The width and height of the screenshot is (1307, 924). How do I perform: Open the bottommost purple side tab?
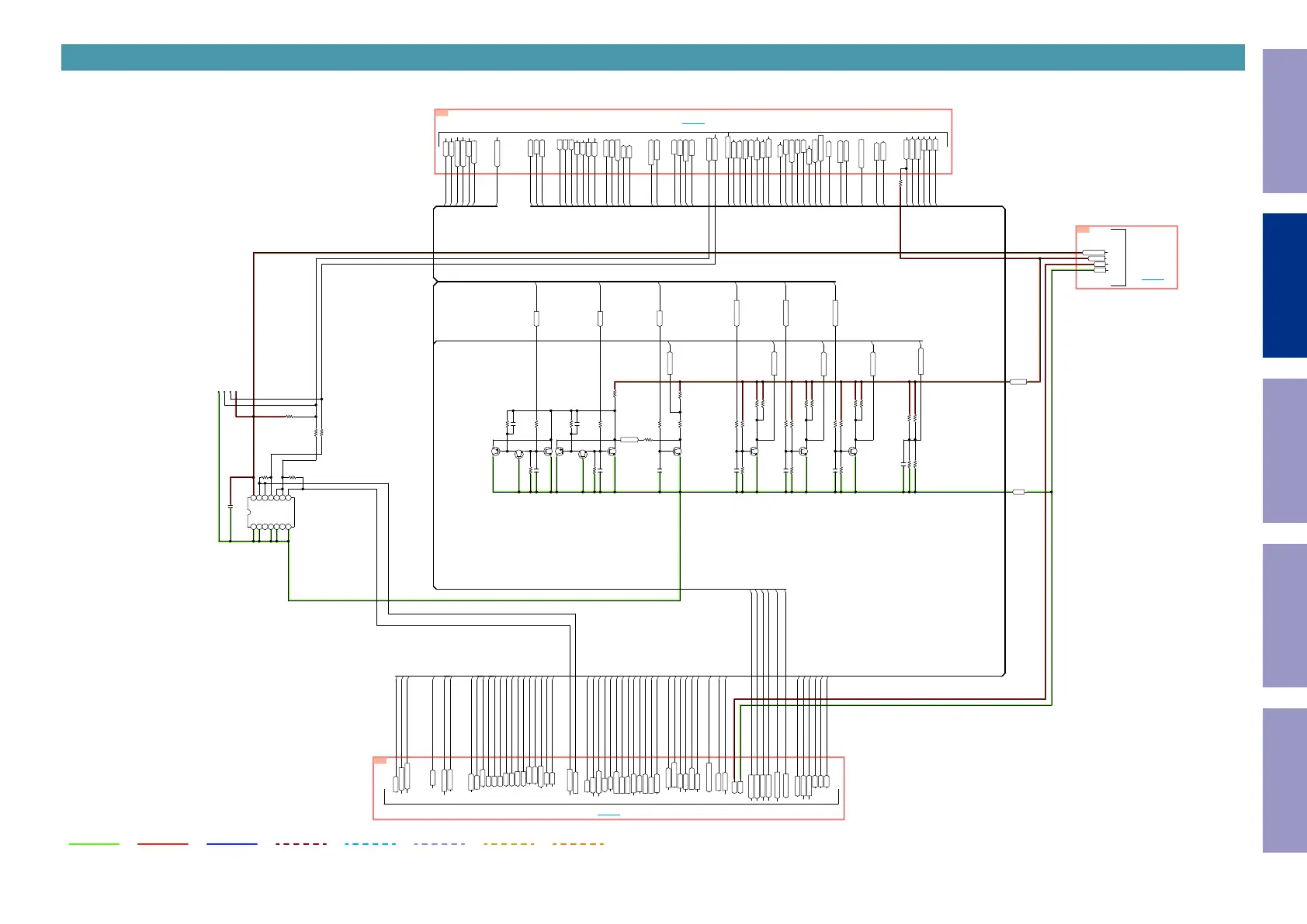1284,780
